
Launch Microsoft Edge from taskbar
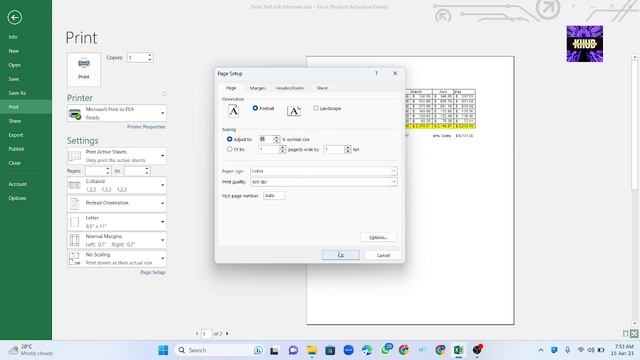click(367, 350)
